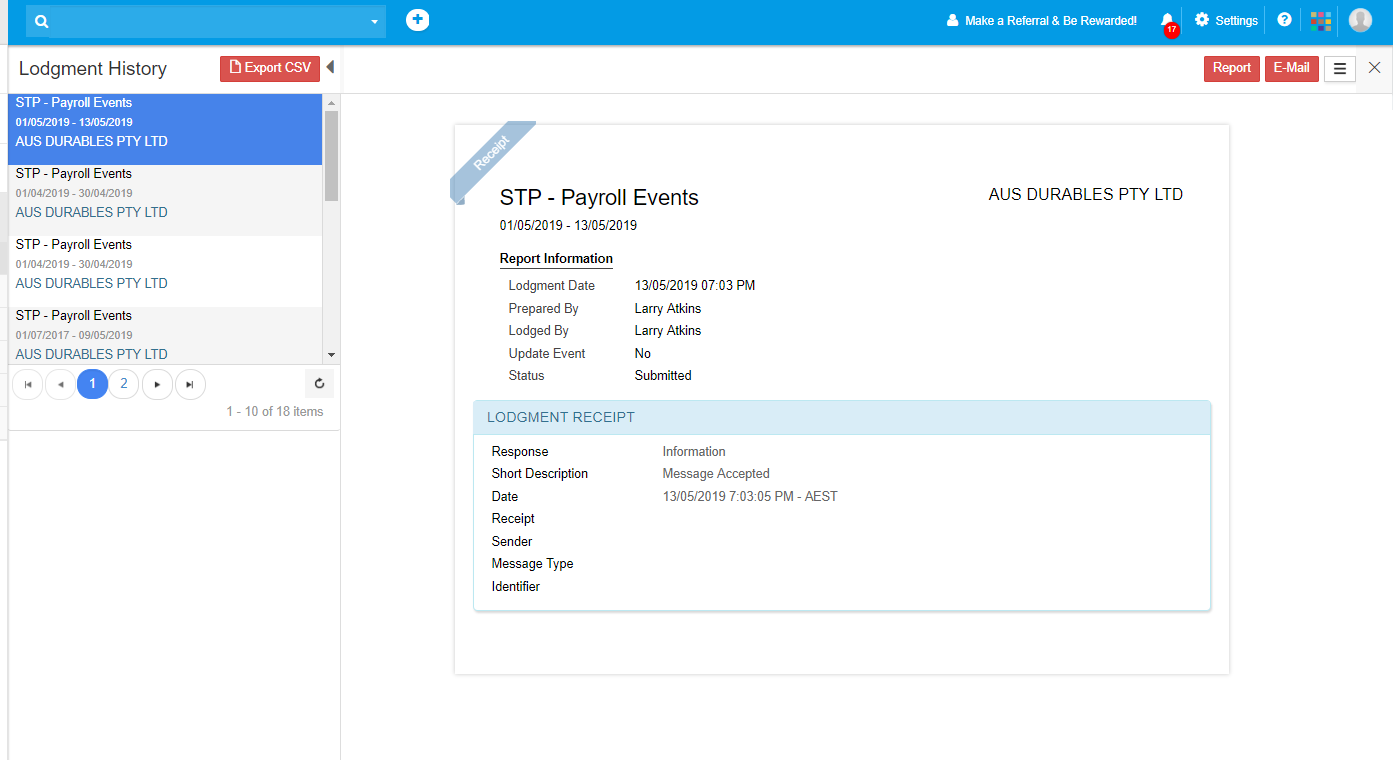Open the user profile avatar
The height and width of the screenshot is (760, 1394).
click(1360, 21)
